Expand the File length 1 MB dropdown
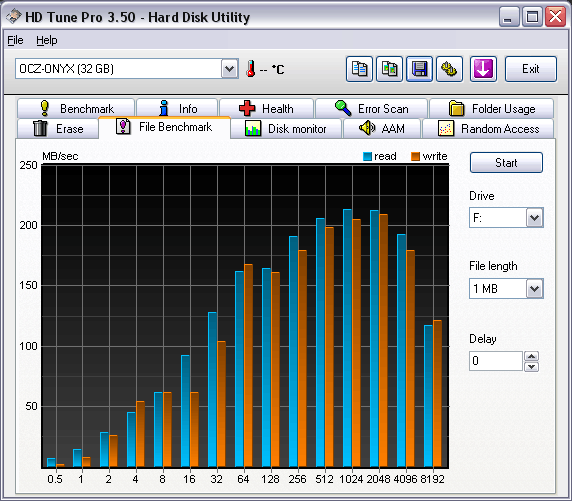The width and height of the screenshot is (572, 501). tap(534, 289)
